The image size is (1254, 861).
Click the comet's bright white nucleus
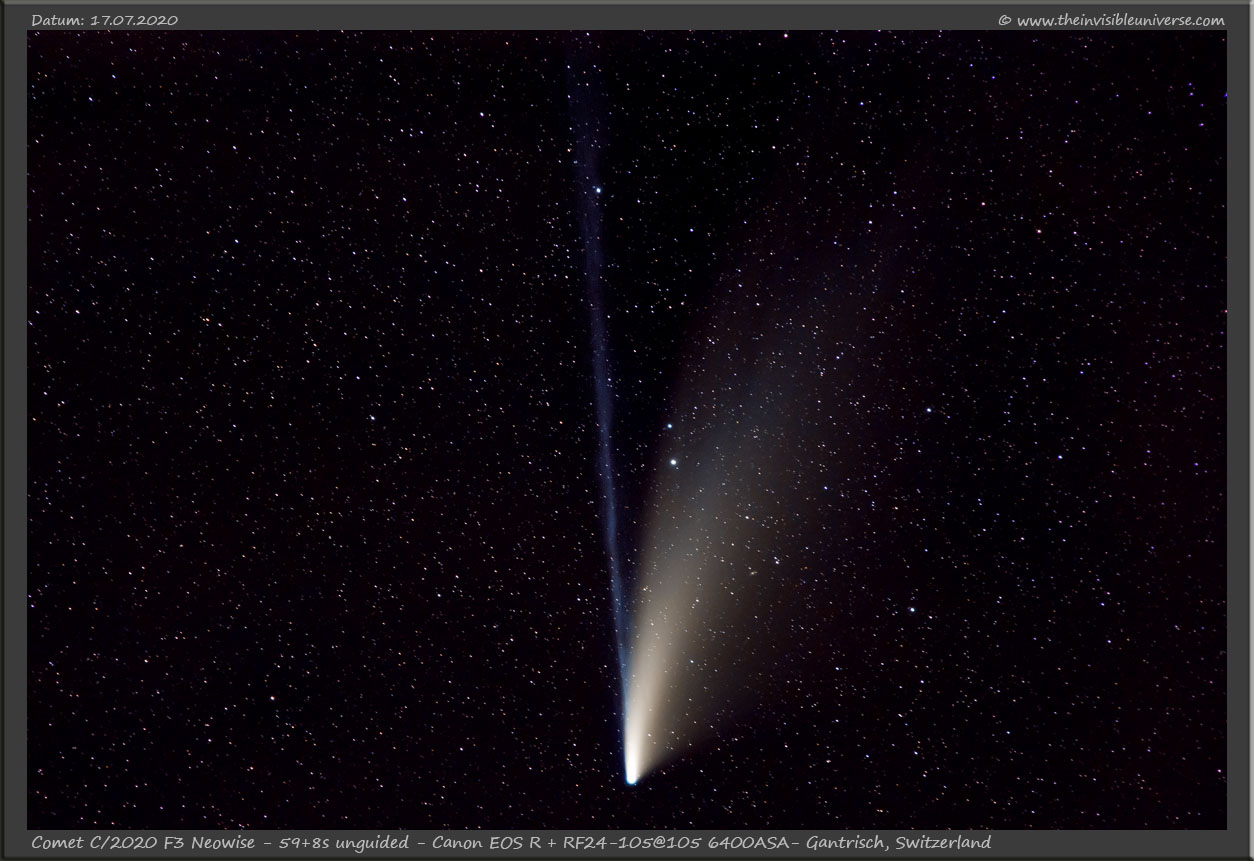point(631,776)
